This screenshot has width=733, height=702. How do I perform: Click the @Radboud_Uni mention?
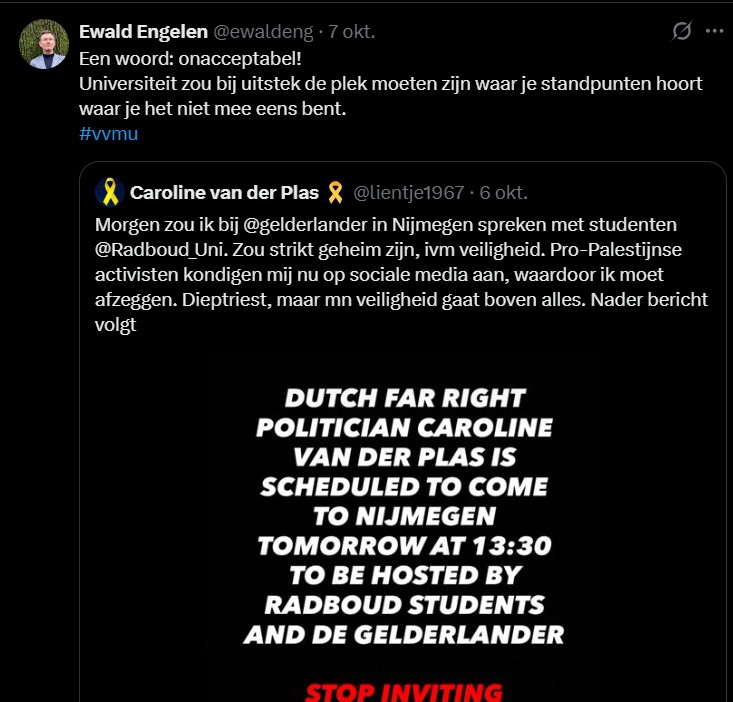point(150,248)
